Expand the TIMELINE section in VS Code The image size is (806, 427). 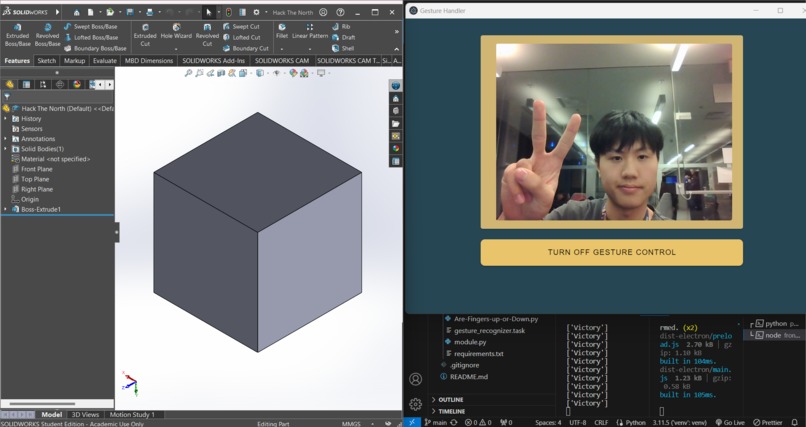[451, 411]
